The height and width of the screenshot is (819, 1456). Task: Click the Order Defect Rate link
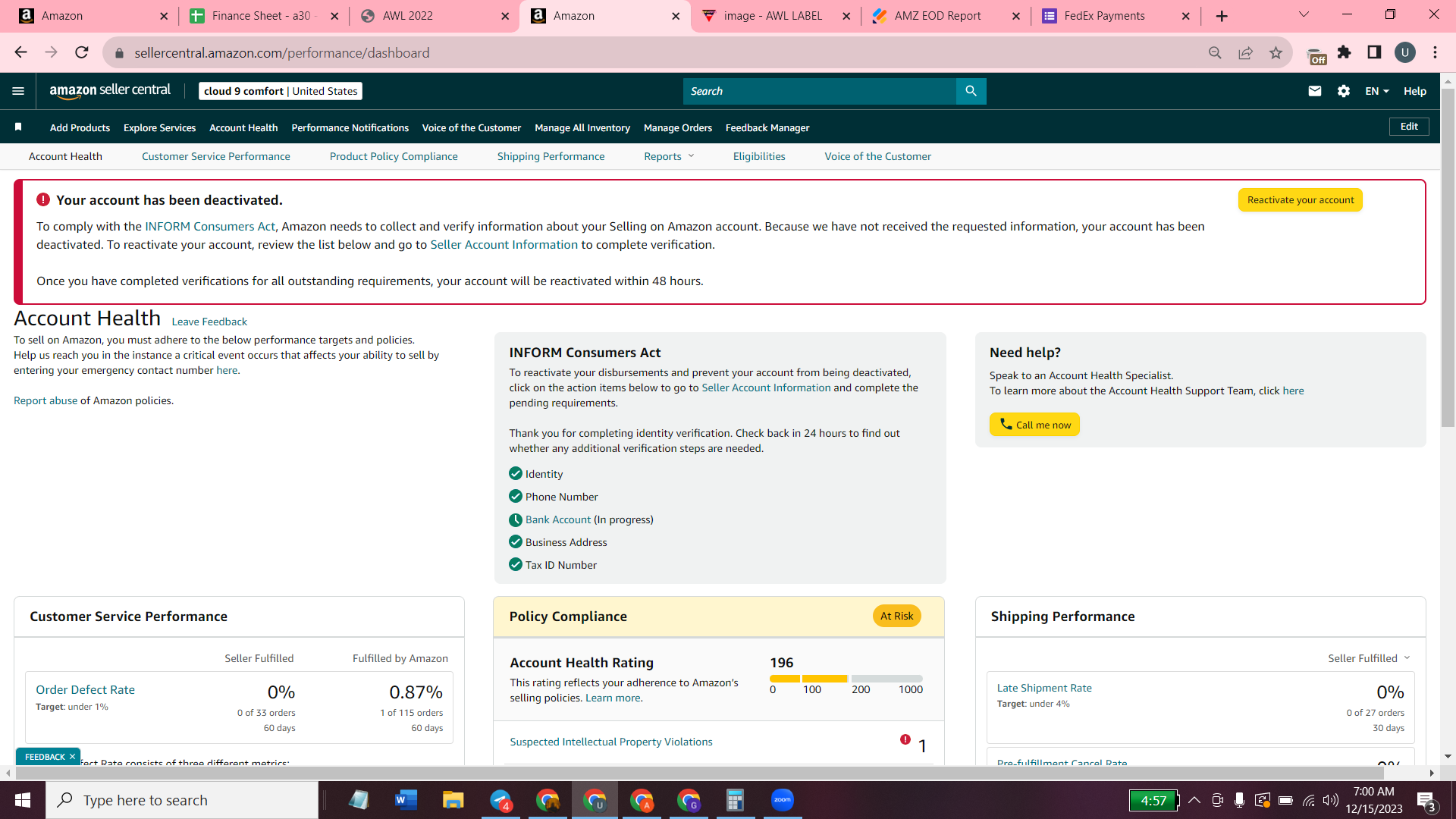tap(86, 689)
